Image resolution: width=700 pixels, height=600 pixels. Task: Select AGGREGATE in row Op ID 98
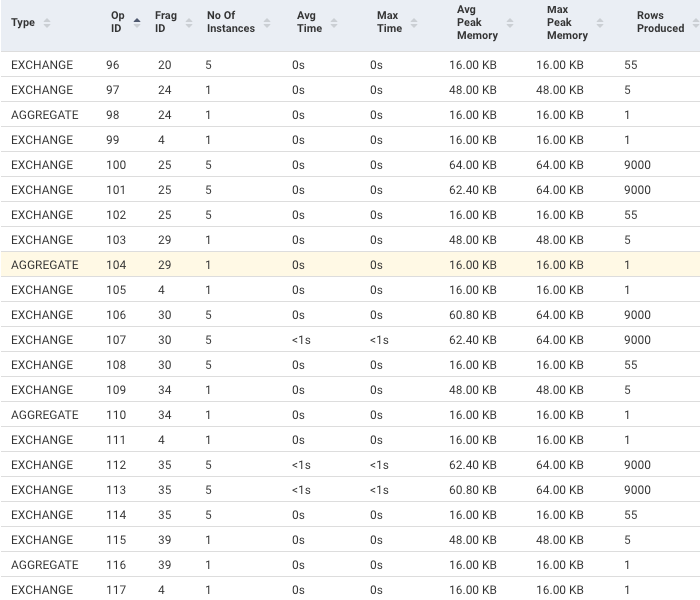(45, 115)
